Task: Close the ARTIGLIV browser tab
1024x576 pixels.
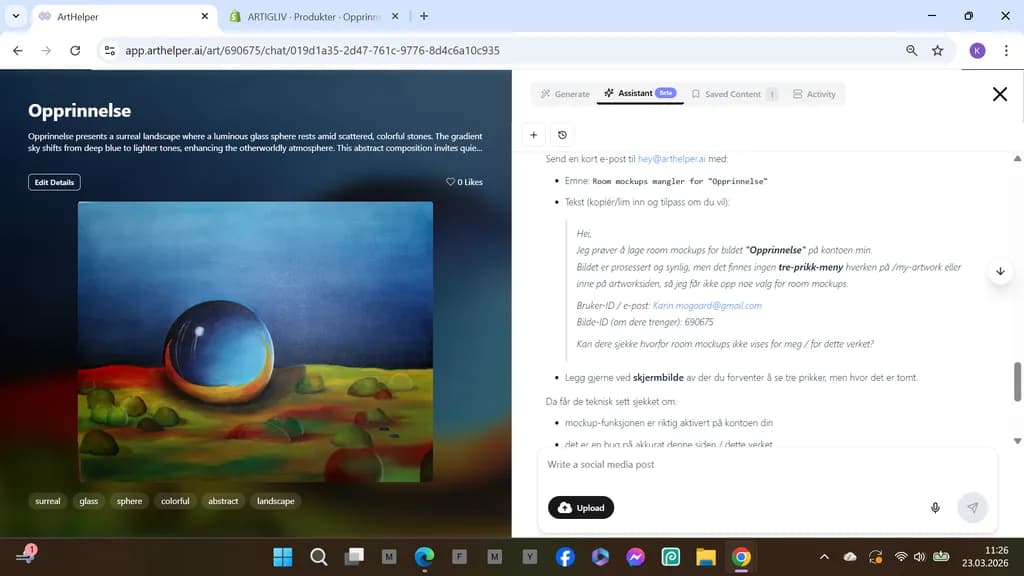Action: [x=395, y=16]
